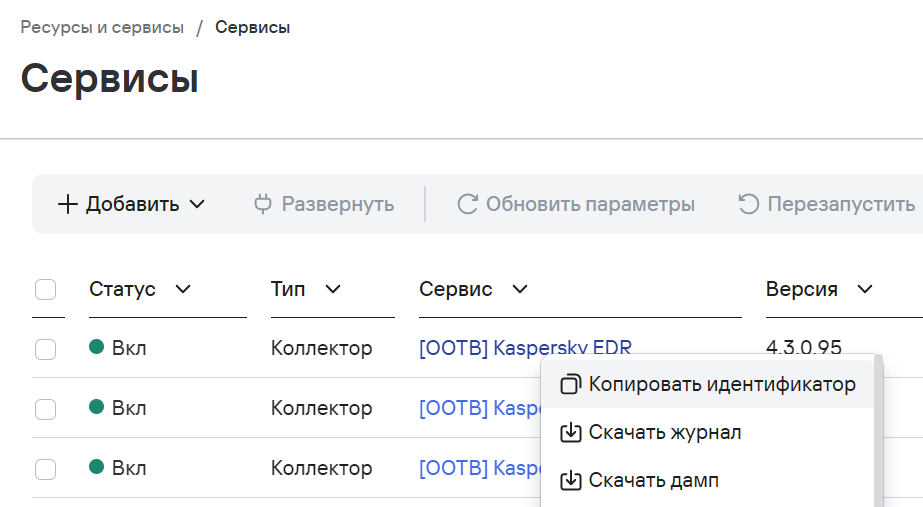
Task: Click the refresh icon for Обновить параметры
Action: pos(467,204)
